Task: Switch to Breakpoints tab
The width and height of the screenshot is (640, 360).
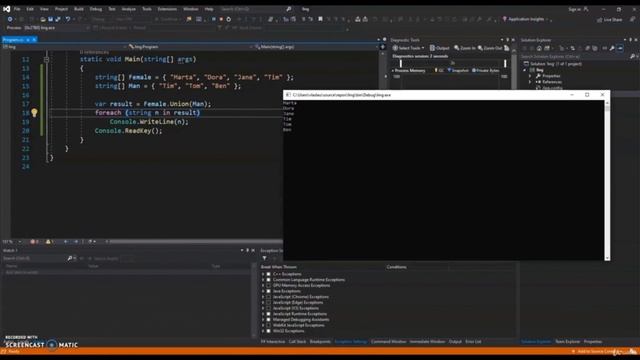Action: (x=320, y=342)
